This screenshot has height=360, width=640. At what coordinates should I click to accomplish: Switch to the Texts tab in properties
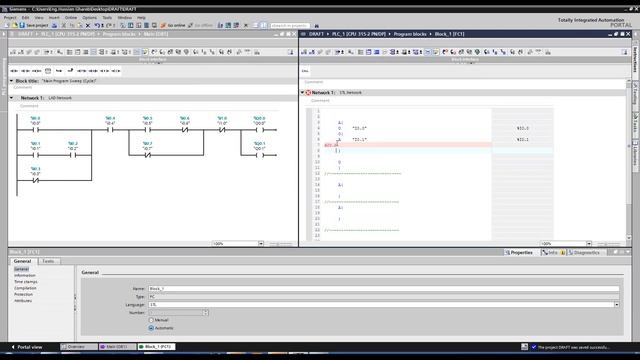(48, 261)
